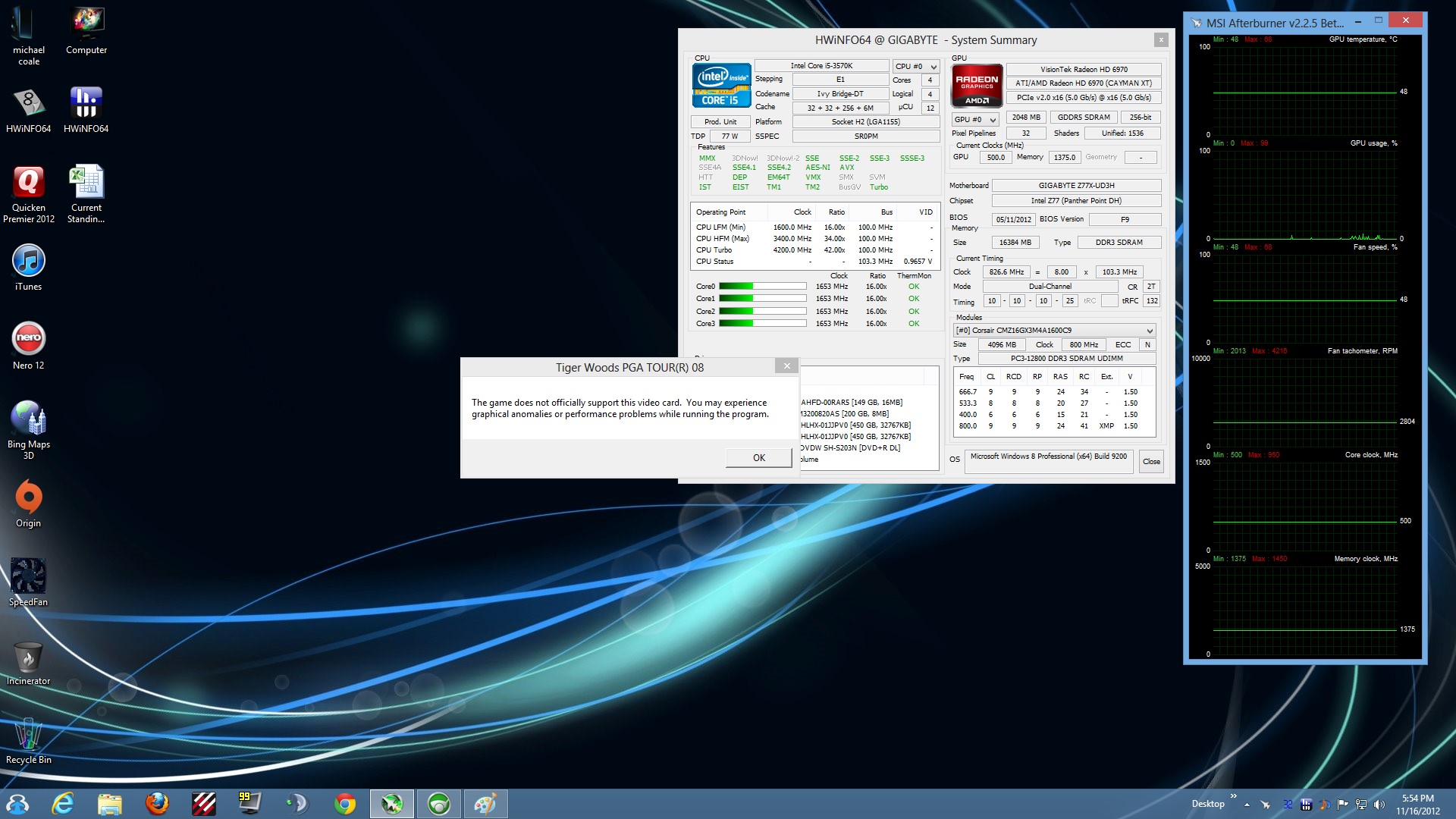This screenshot has width=1456, height=819.
Task: Select the iTunes desktop icon
Action: click(28, 267)
